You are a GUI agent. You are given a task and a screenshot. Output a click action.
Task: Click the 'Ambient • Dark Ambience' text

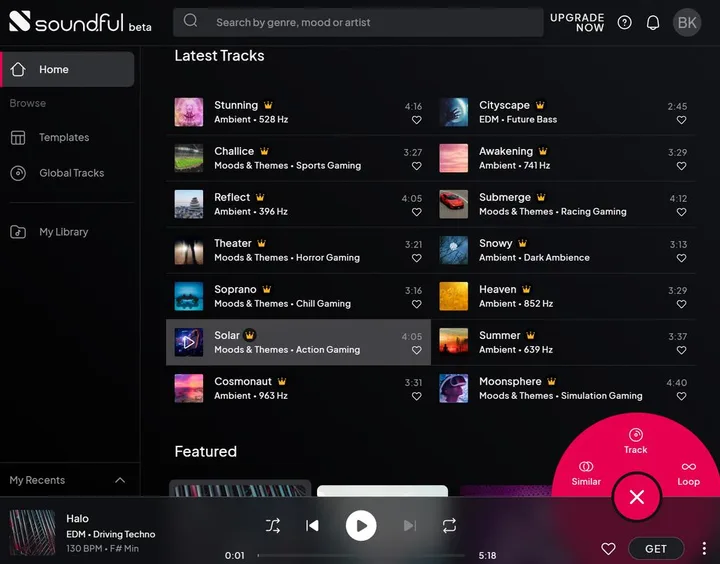point(534,258)
